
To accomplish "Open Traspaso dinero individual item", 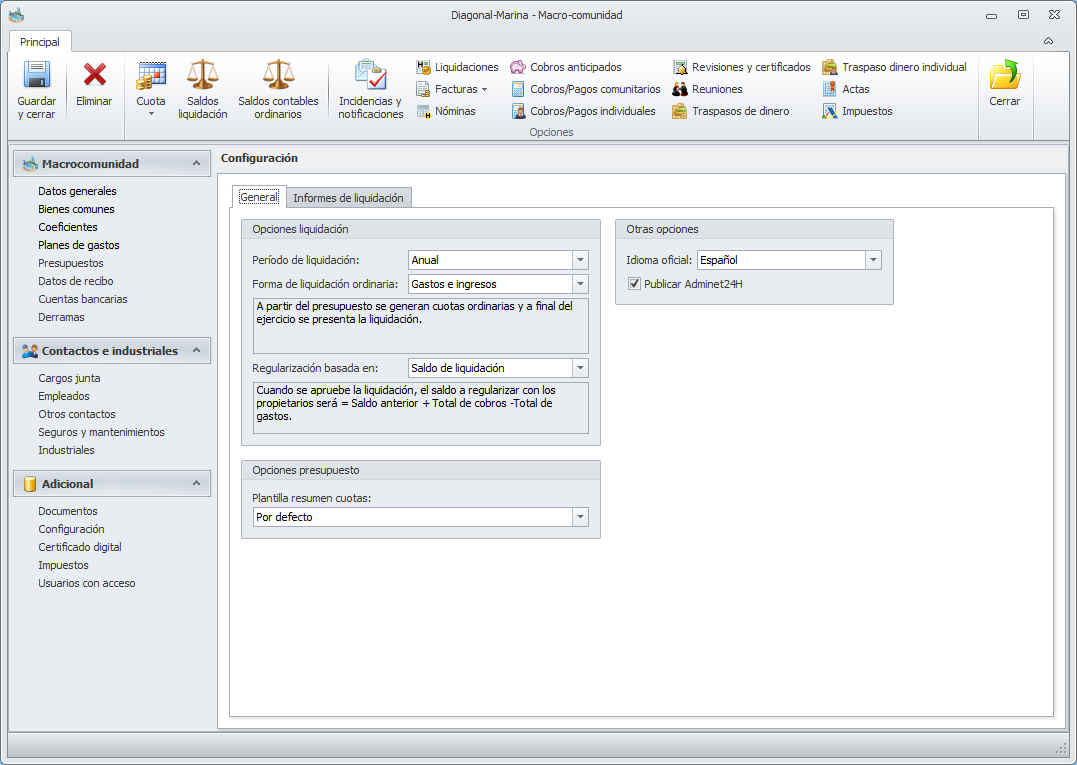I will [x=894, y=67].
